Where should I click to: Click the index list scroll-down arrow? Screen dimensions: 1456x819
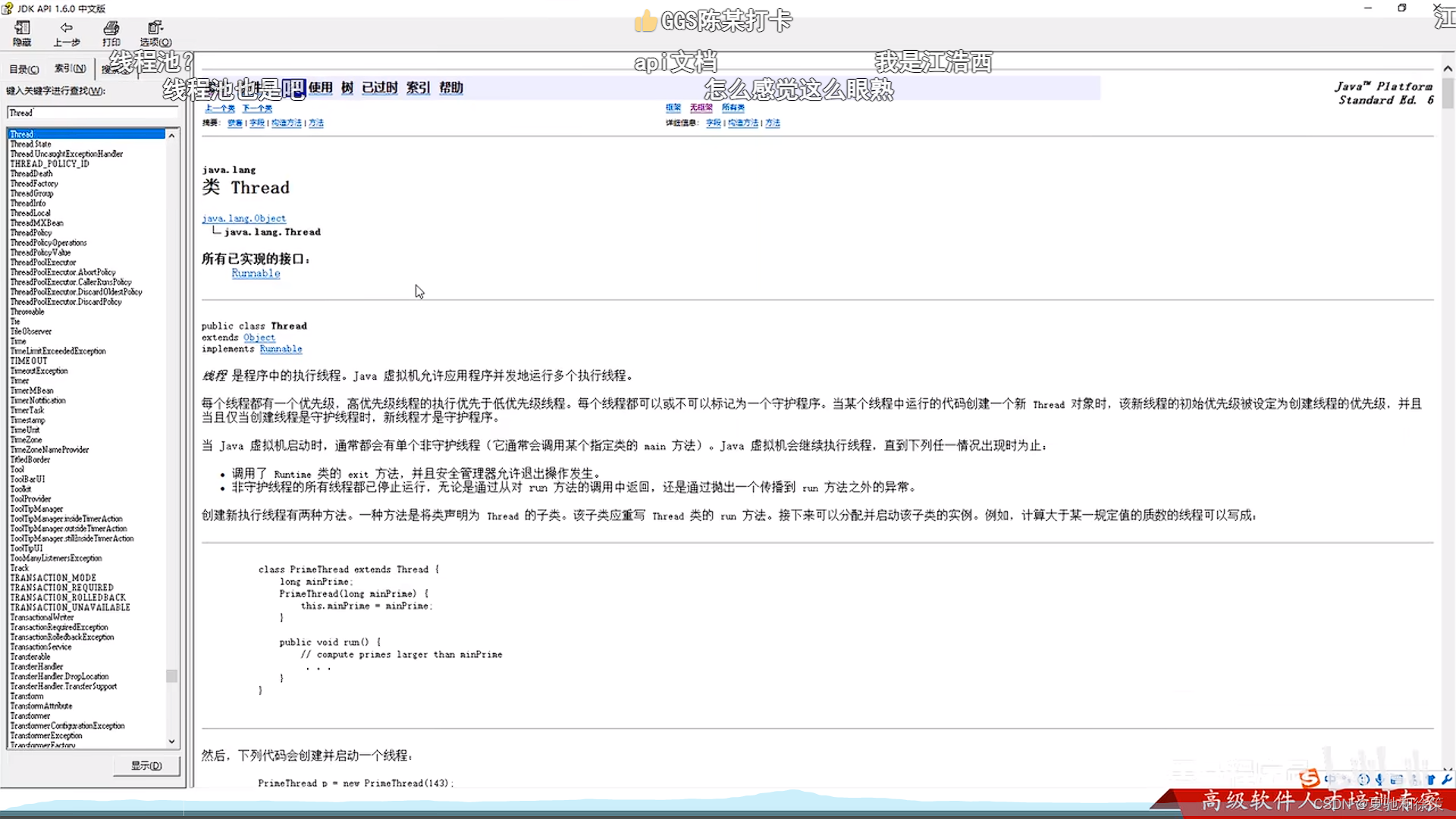[x=171, y=741]
